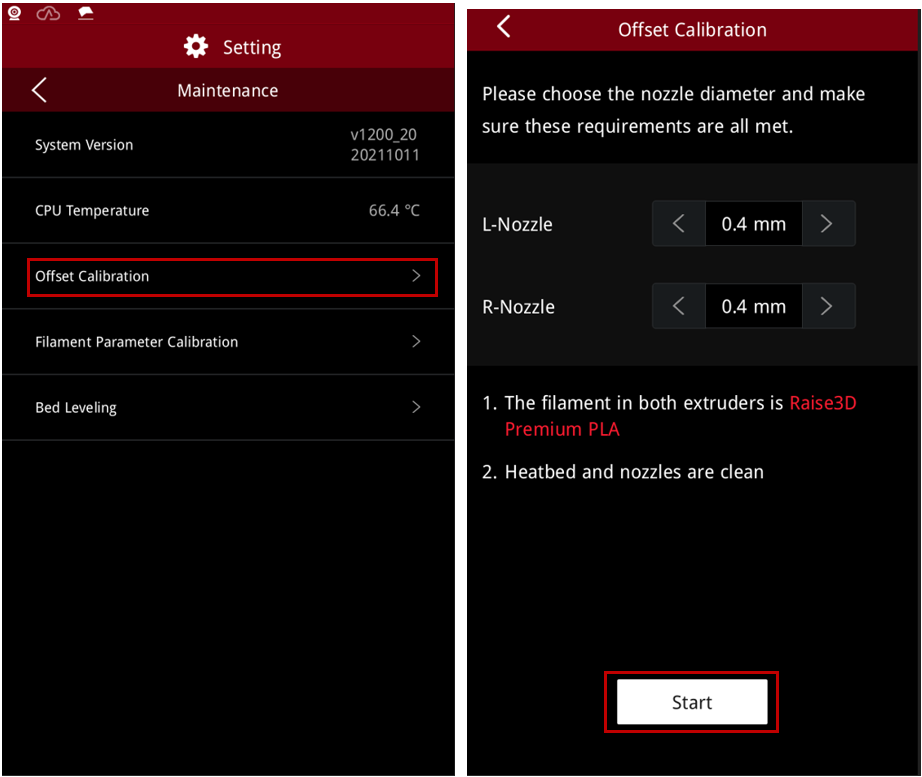Decrease the R-Nozzle diameter with left arrow
The height and width of the screenshot is (777, 922).
click(x=679, y=306)
